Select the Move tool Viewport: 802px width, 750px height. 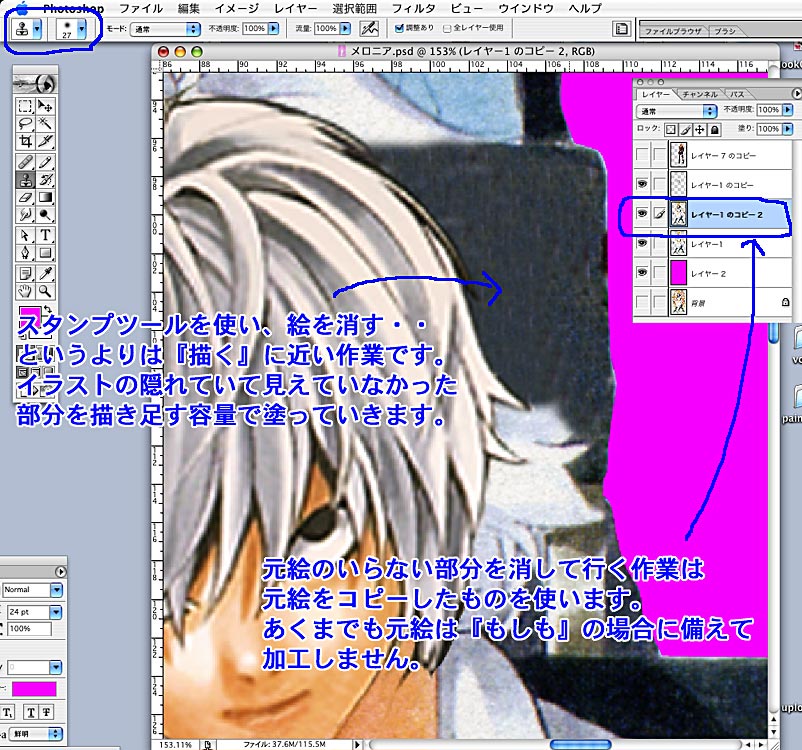click(x=45, y=106)
